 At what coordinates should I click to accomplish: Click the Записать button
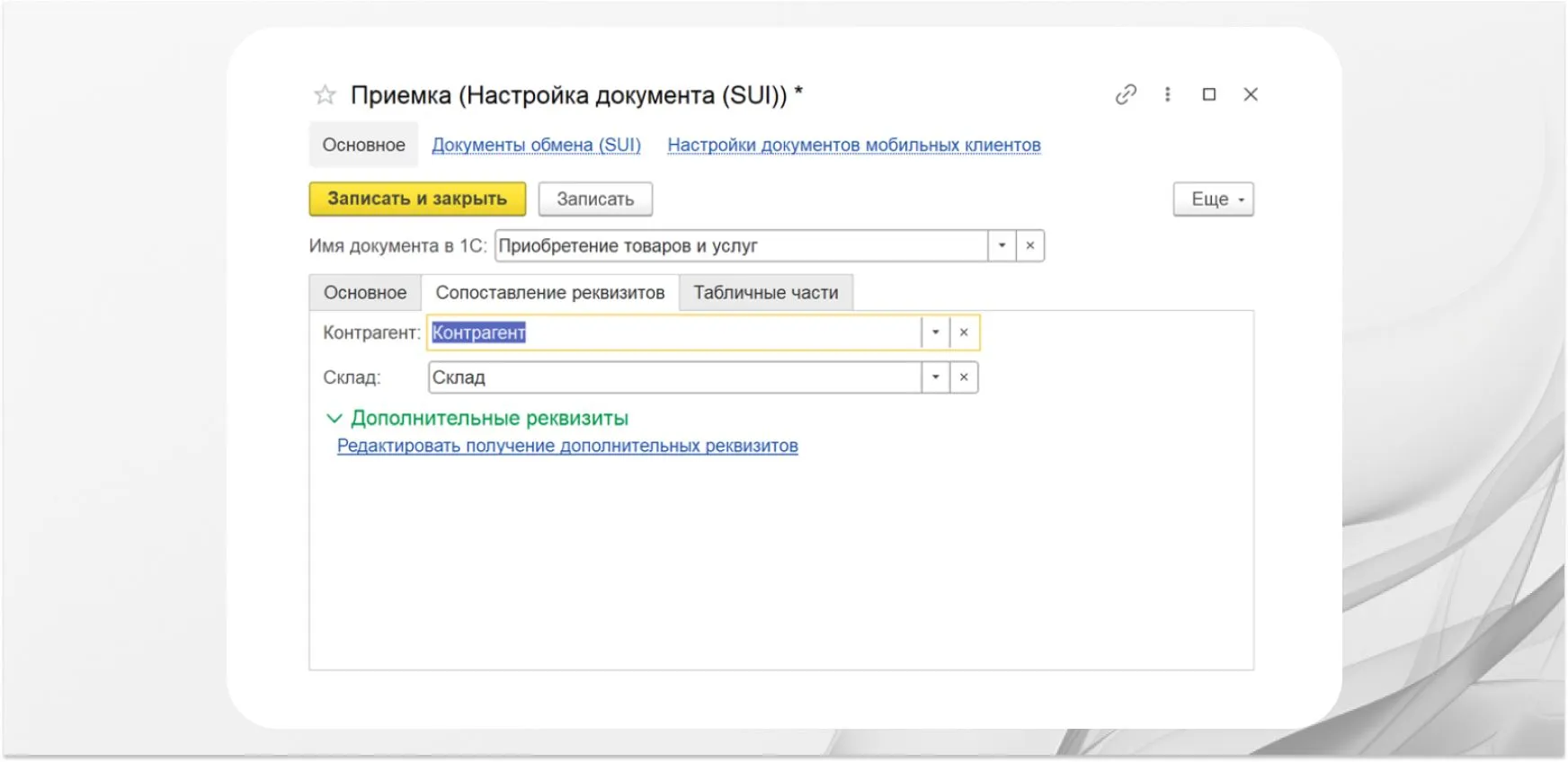[x=595, y=199]
